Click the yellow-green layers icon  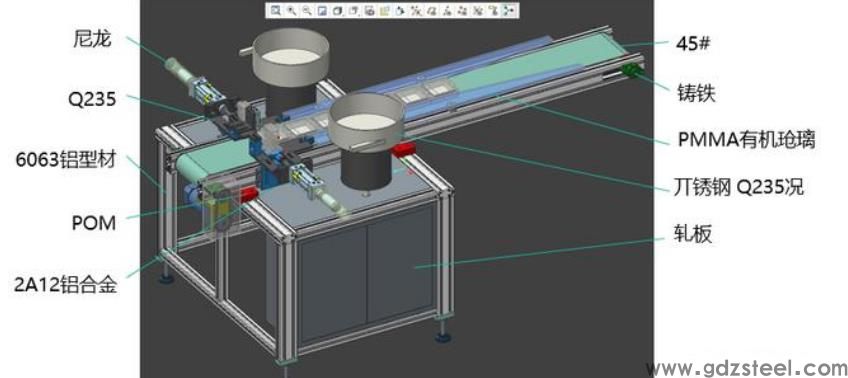[385, 10]
